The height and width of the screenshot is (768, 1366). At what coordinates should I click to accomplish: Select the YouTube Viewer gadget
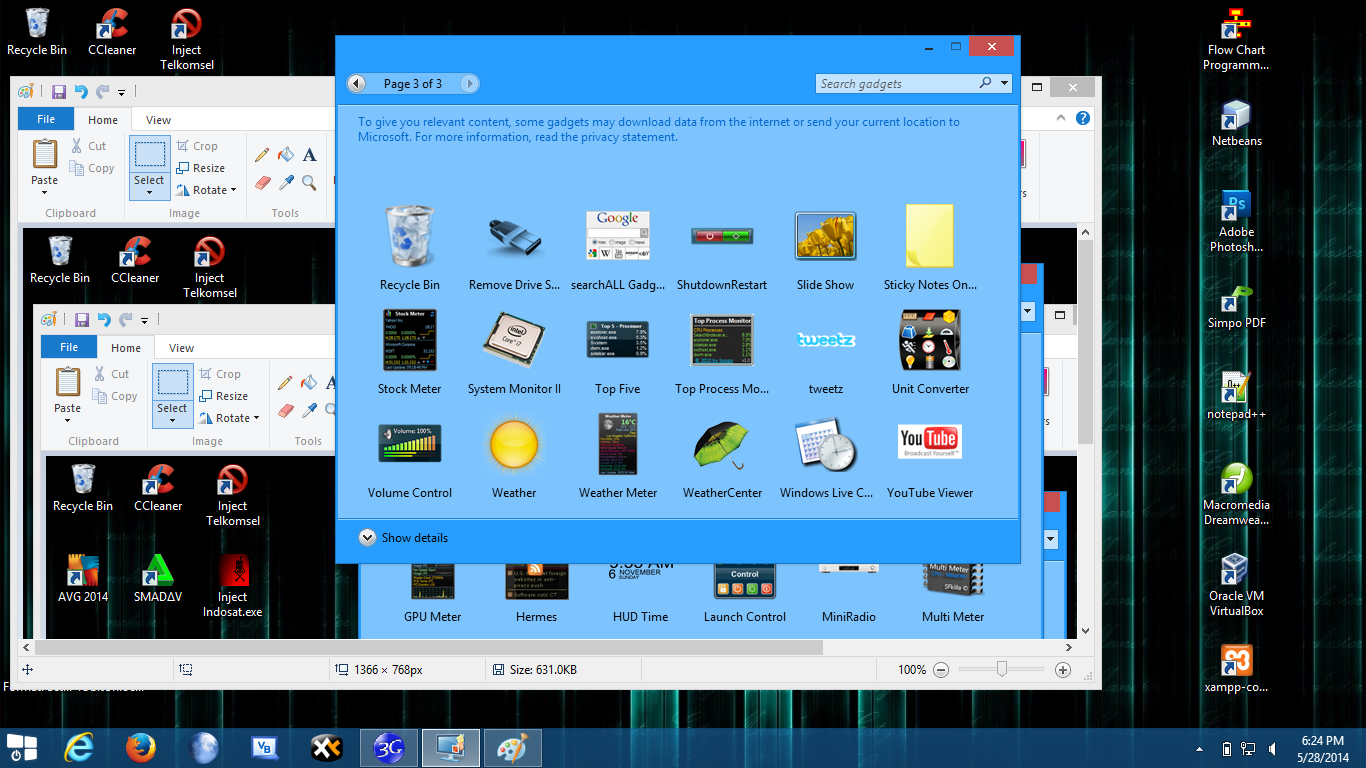click(930, 441)
